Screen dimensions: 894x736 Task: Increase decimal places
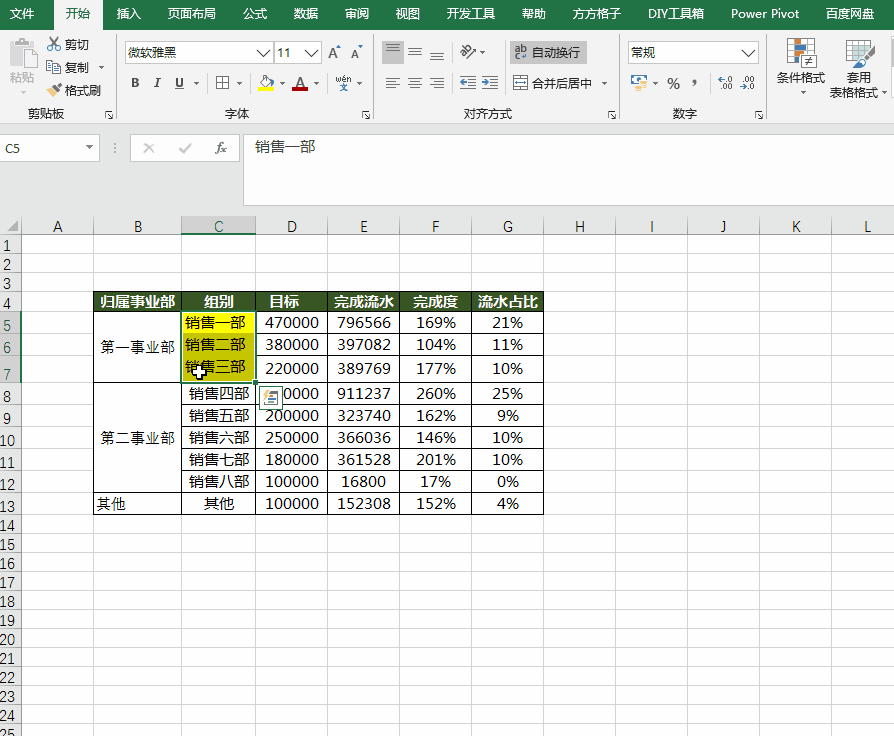tap(725, 83)
